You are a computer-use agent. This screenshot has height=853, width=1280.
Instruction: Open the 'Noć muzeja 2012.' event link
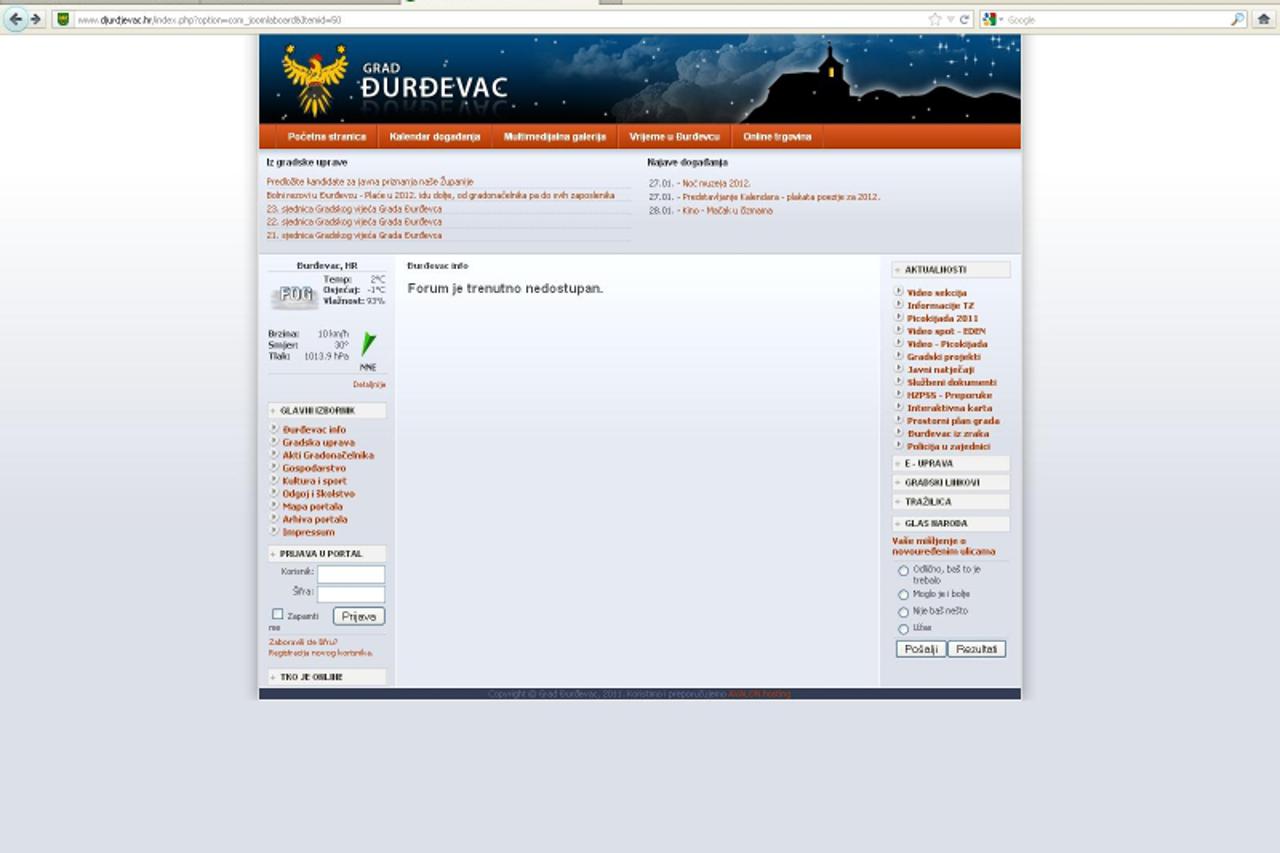[716, 184]
